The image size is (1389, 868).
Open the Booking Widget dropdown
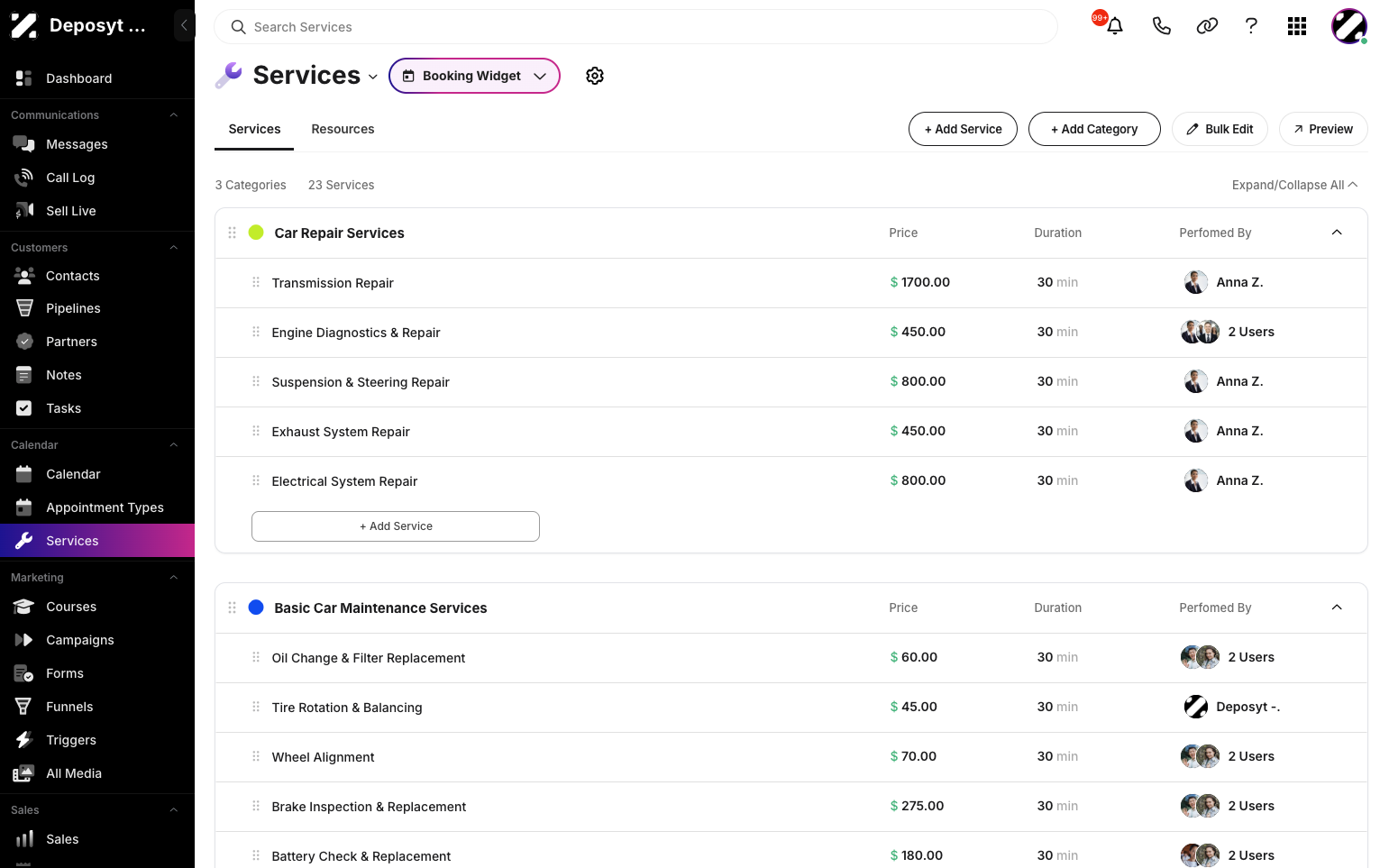(x=474, y=76)
